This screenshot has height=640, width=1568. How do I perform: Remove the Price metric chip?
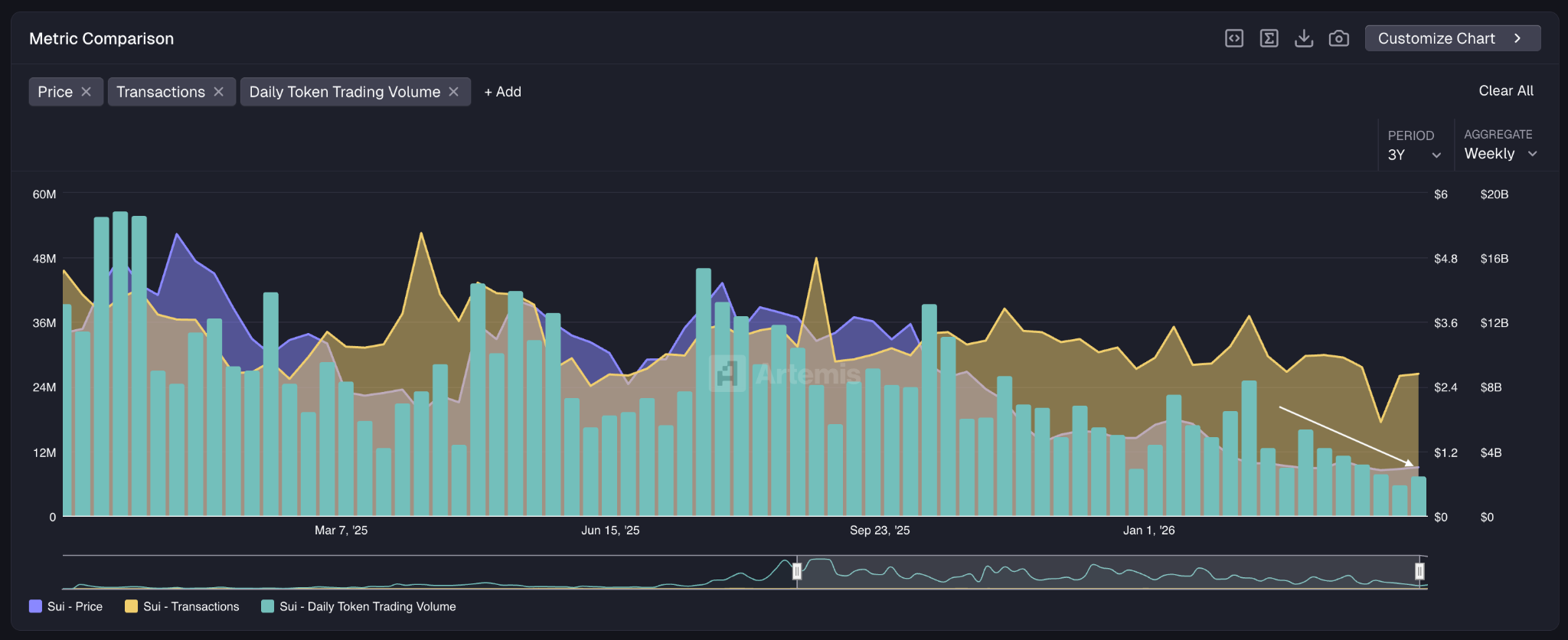click(87, 92)
